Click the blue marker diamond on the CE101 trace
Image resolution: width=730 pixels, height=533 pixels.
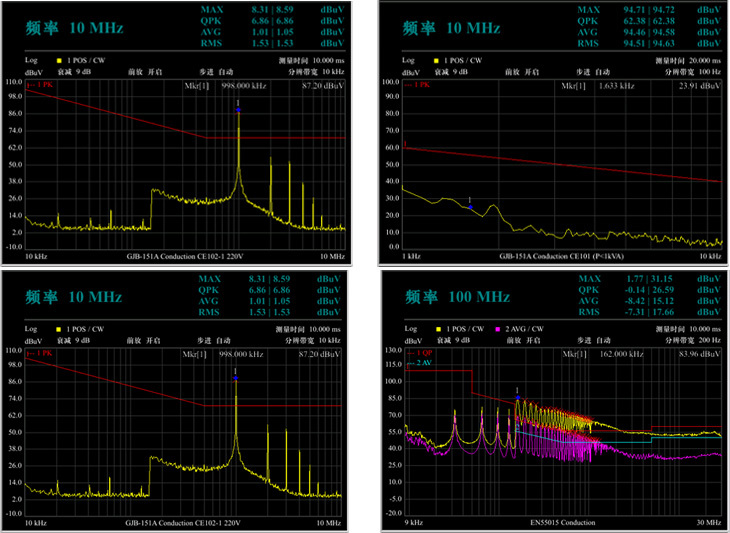coord(470,206)
